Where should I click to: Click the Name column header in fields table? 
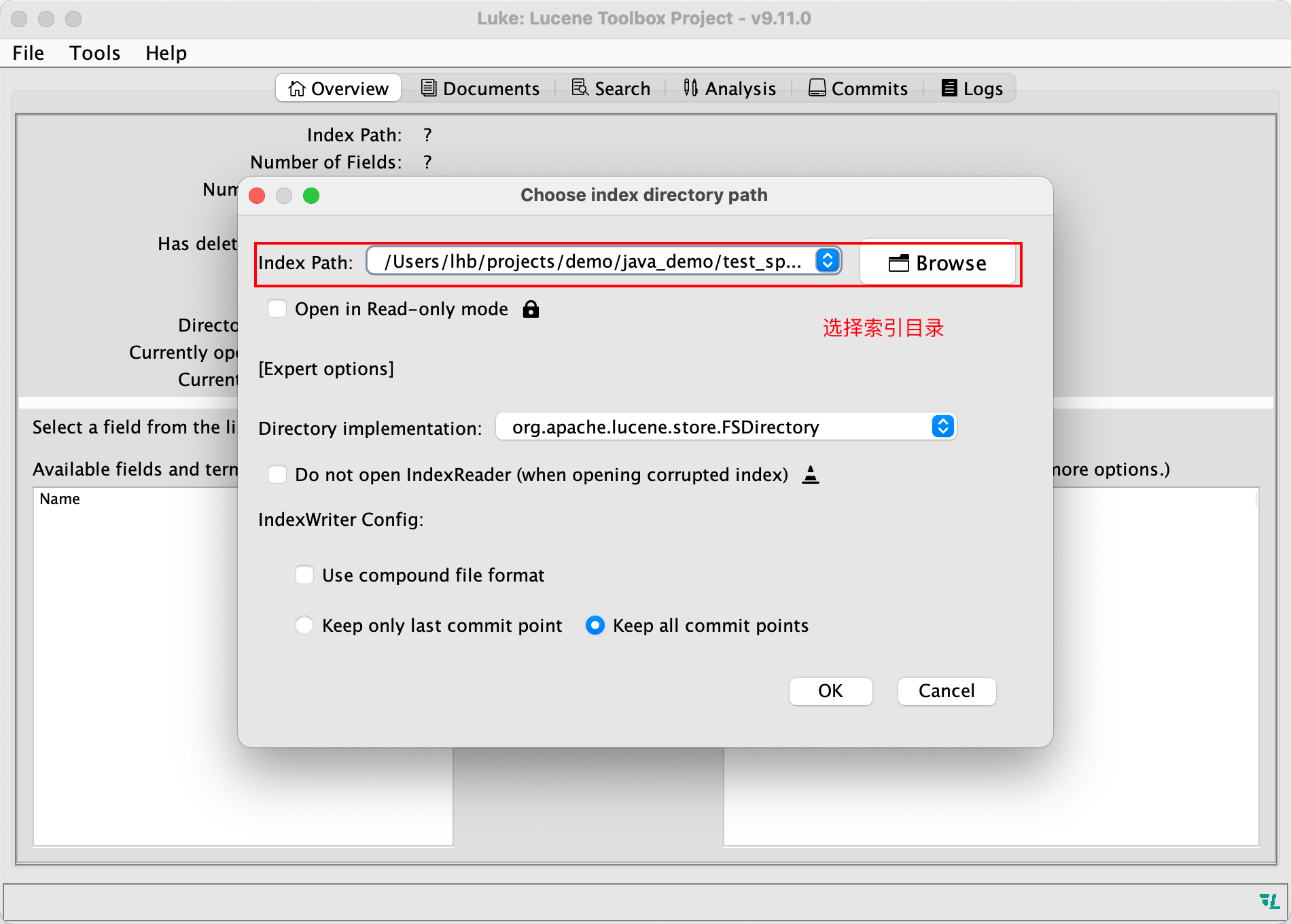point(60,499)
